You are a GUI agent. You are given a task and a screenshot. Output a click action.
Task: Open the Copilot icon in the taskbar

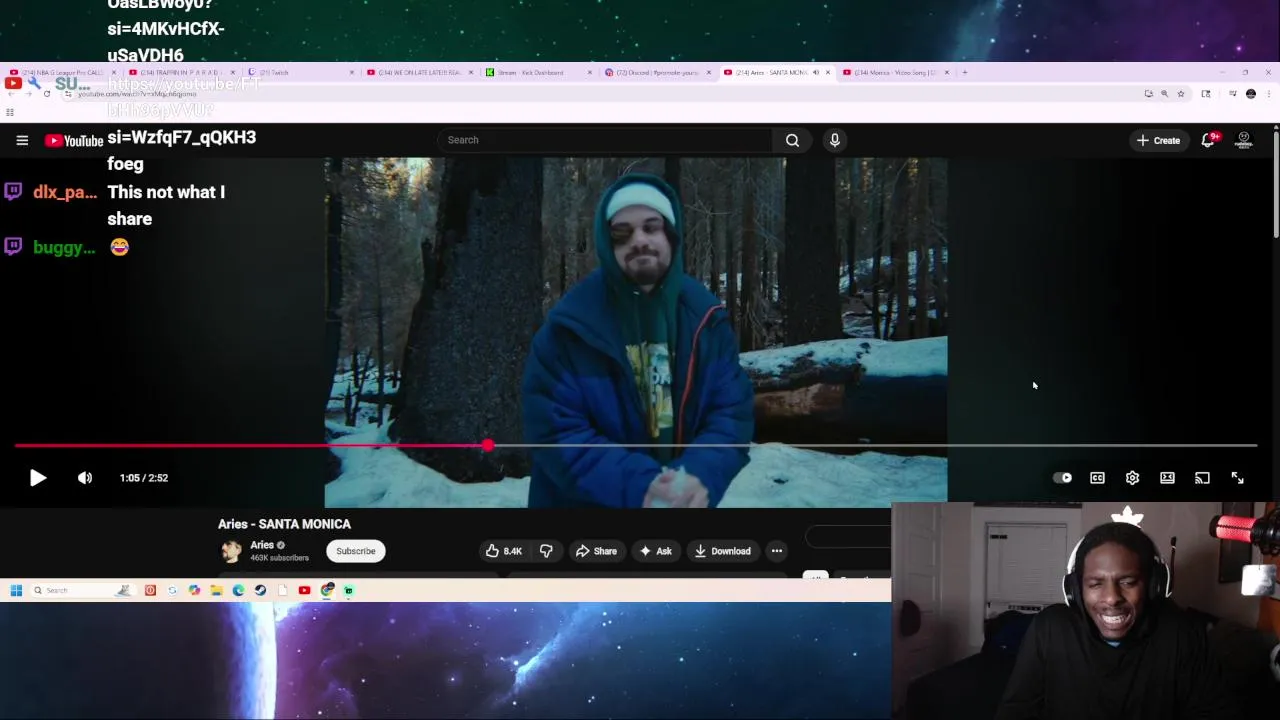[x=194, y=590]
